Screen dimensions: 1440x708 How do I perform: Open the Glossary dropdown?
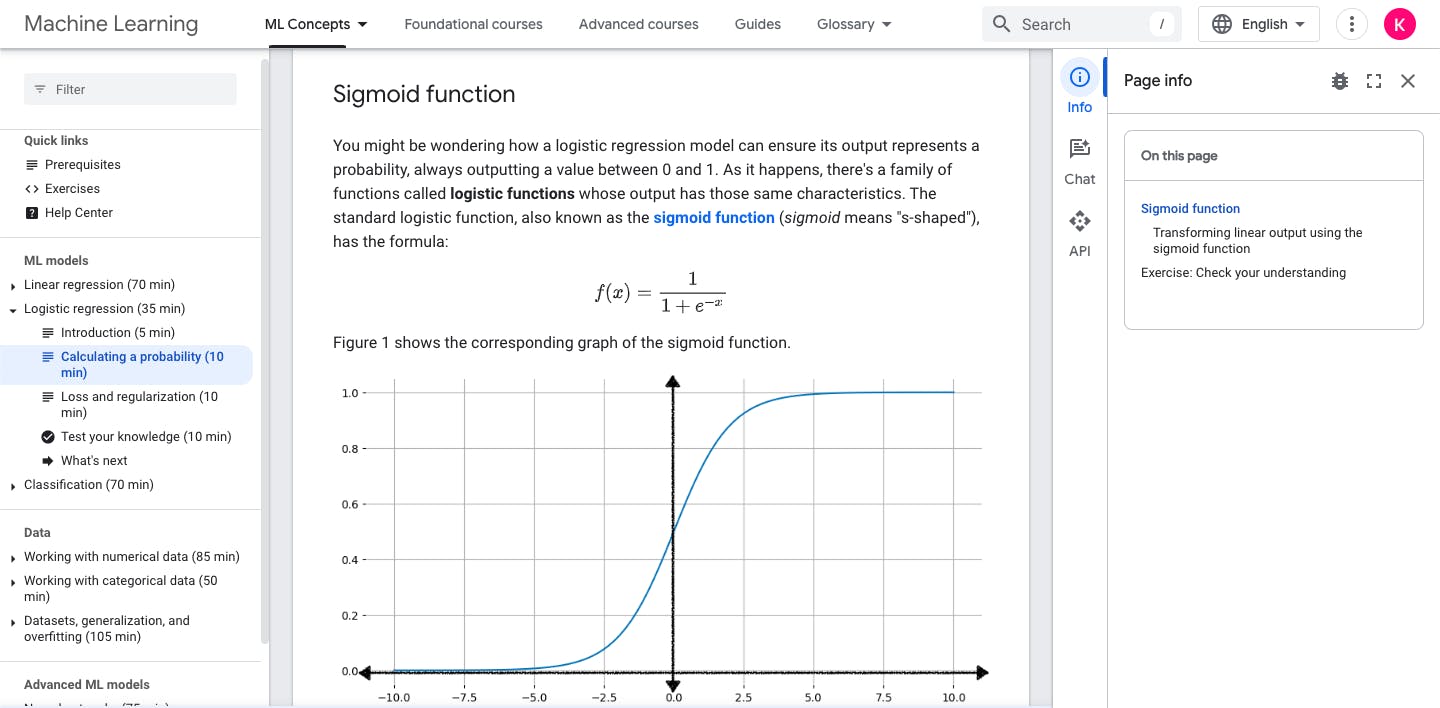pos(853,23)
